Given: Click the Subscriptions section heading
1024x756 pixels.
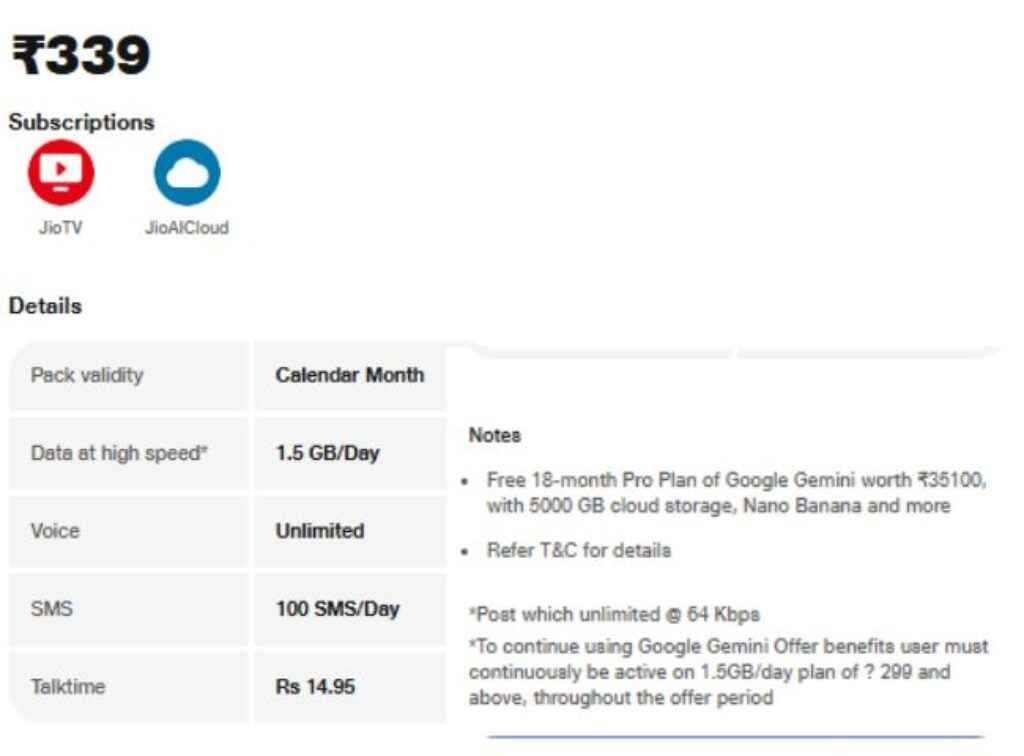Looking at the screenshot, I should tap(81, 122).
